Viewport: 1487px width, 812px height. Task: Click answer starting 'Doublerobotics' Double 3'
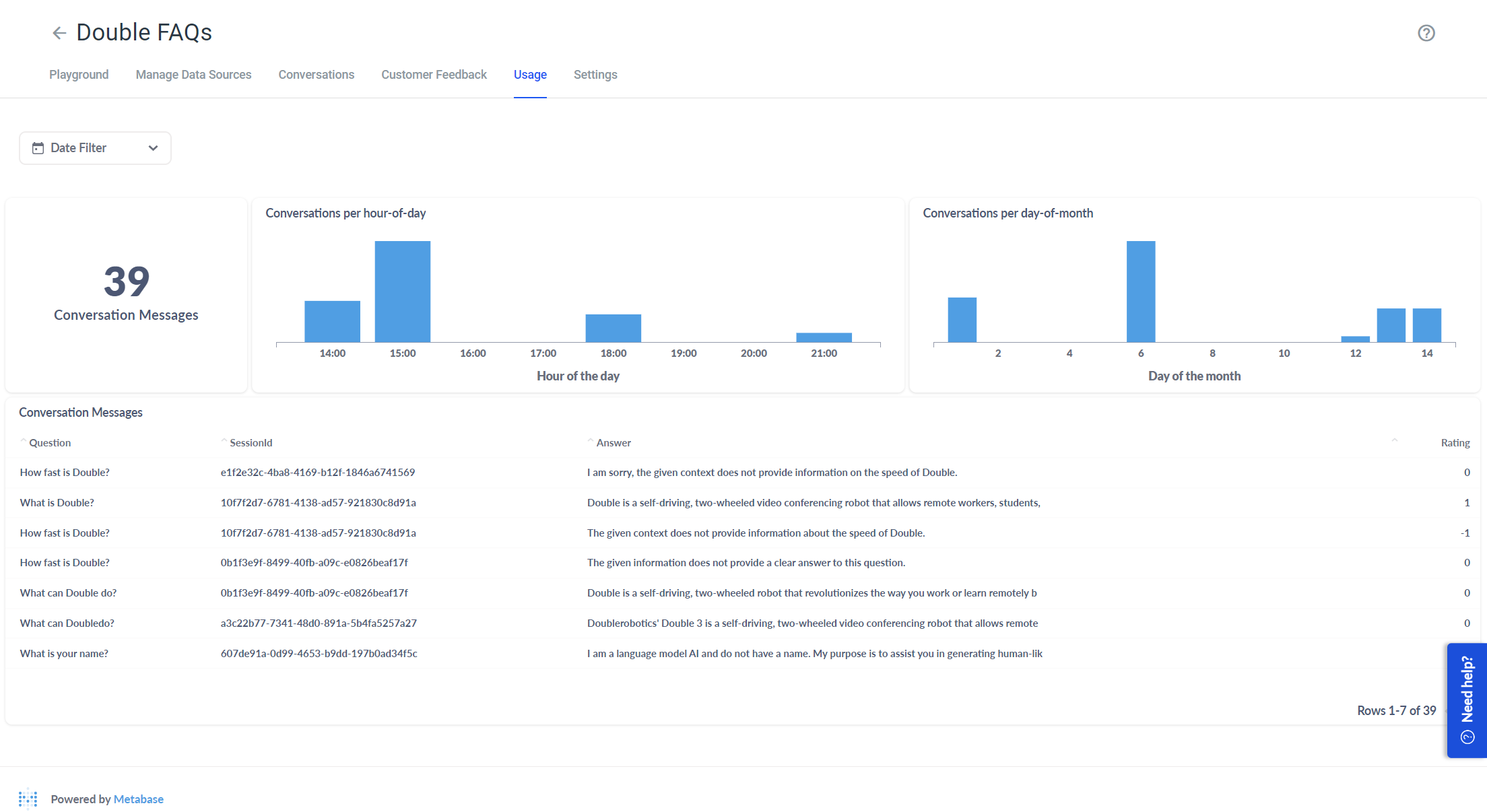[x=812, y=623]
